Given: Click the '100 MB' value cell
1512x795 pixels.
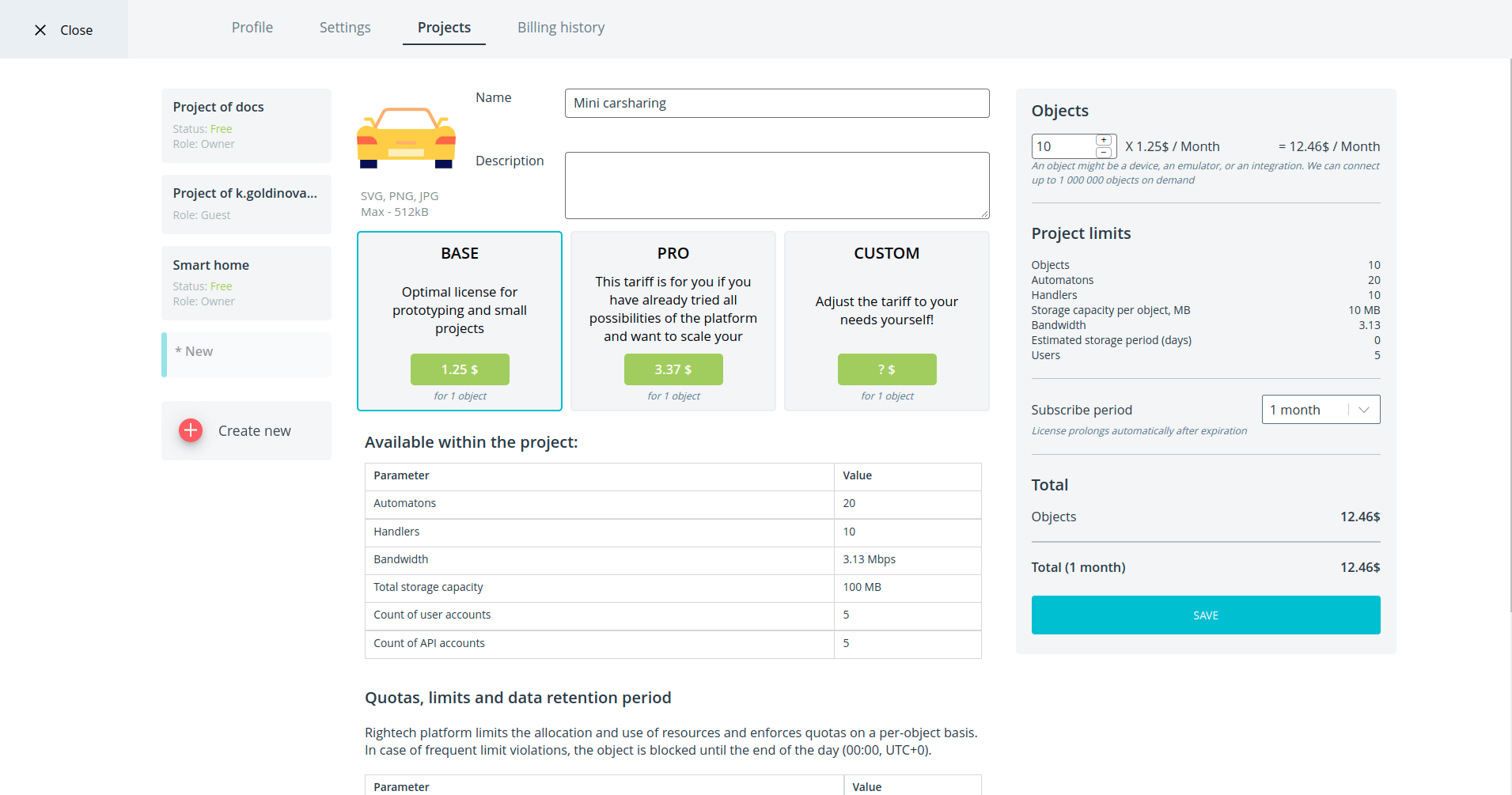Looking at the screenshot, I should 908,587.
